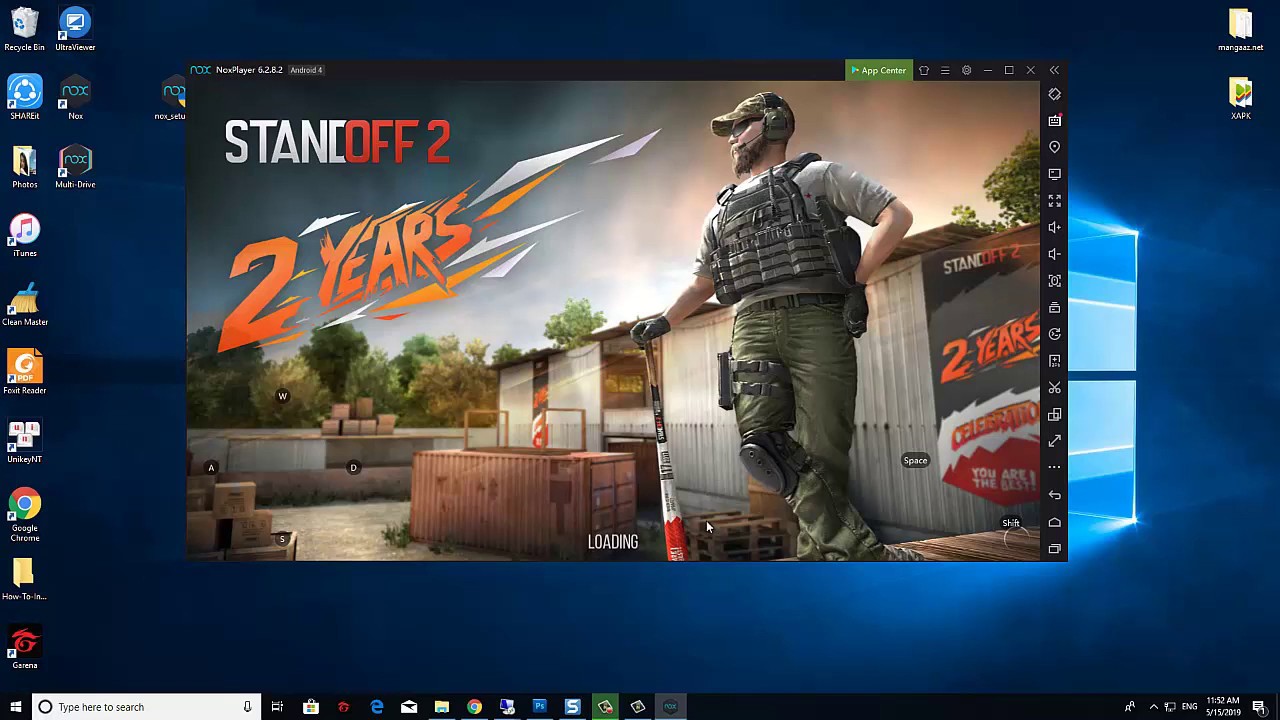The image size is (1280, 720).
Task: Click the A key mapping overlay
Action: 211,468
